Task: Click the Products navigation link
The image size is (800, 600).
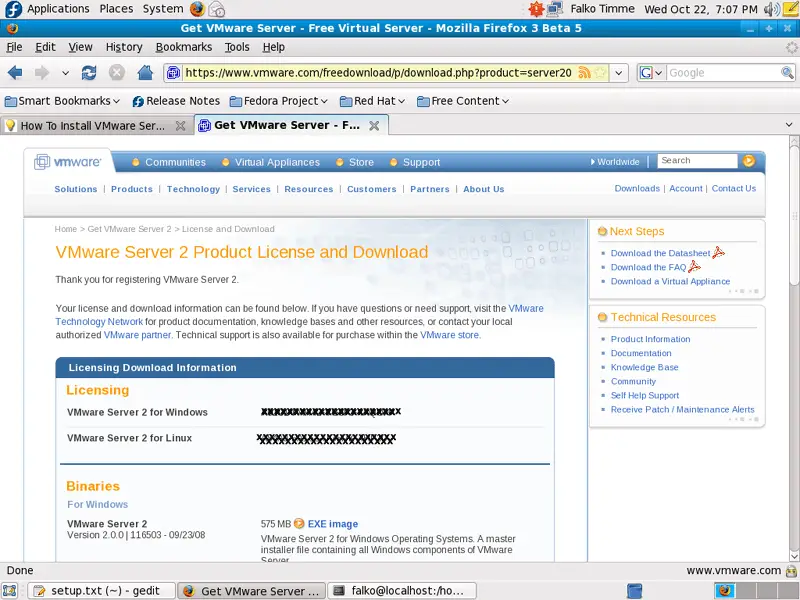Action: [132, 189]
